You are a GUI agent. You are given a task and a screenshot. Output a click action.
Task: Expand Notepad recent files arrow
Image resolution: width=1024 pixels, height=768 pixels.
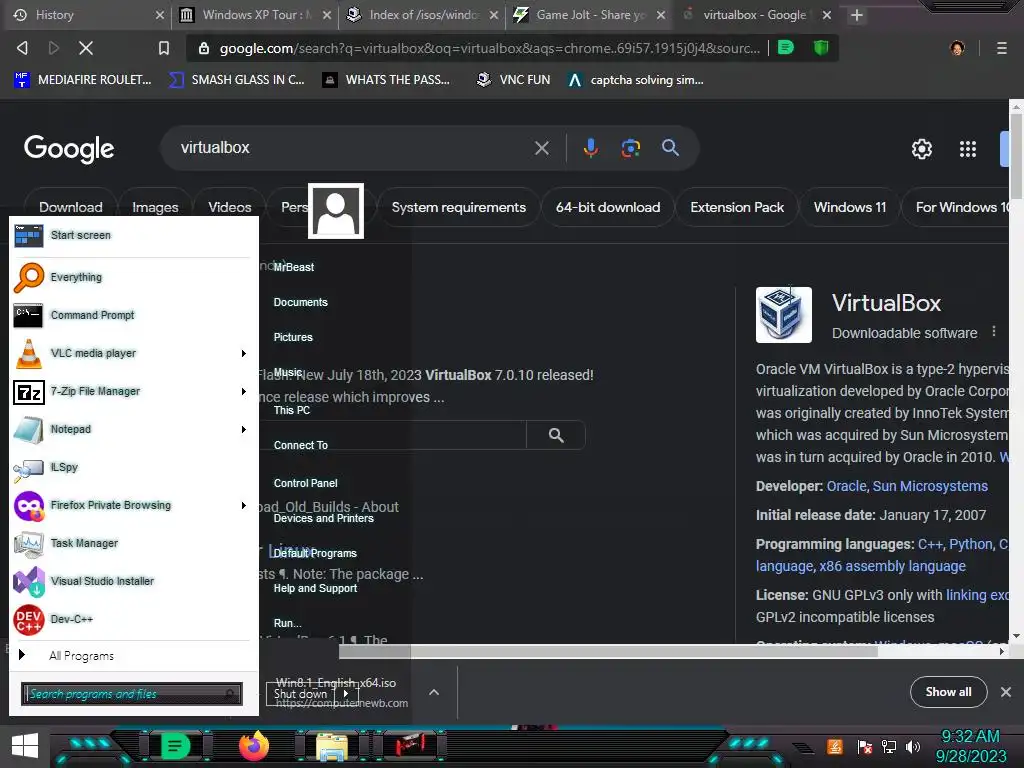(244, 429)
